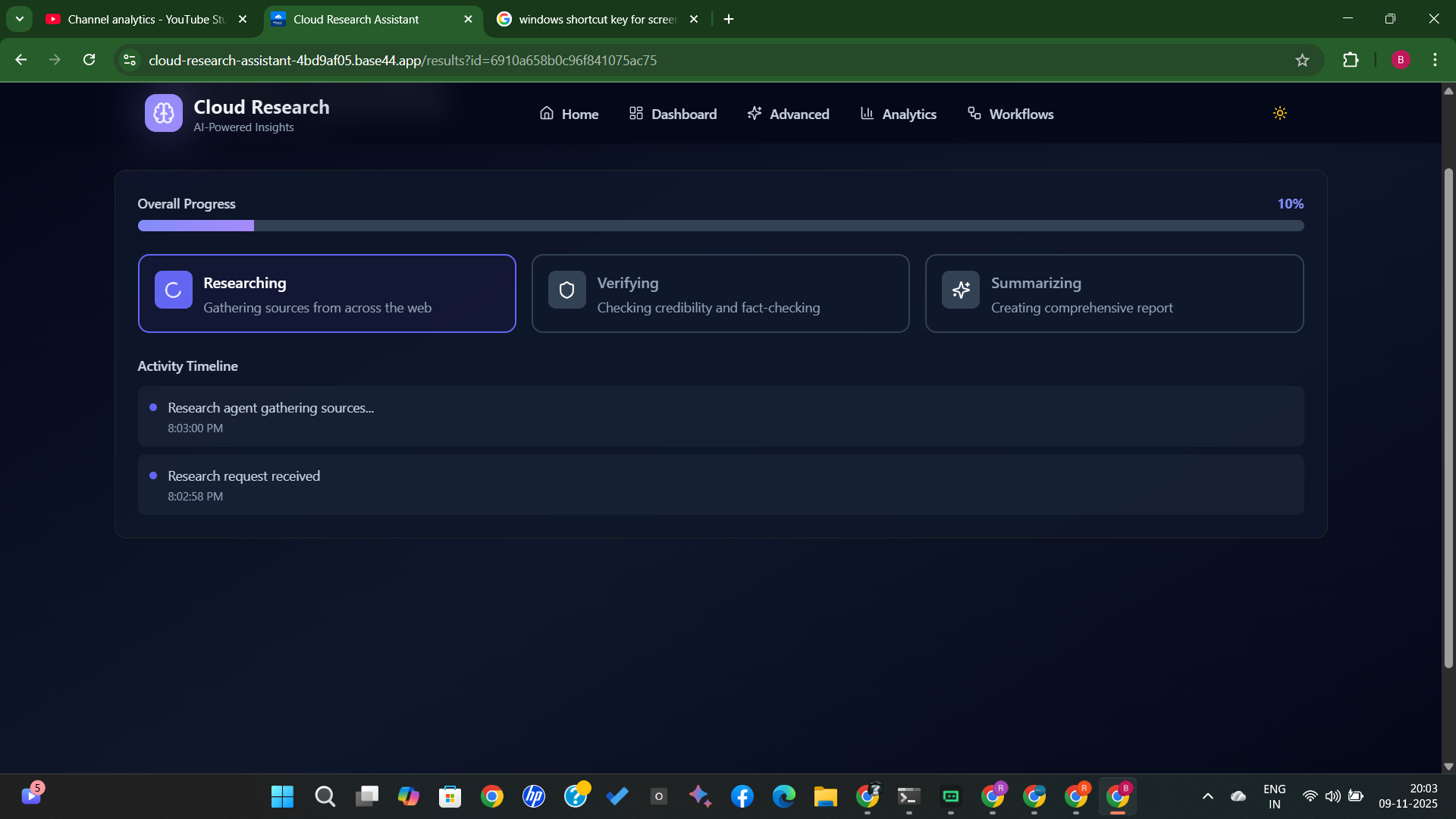The width and height of the screenshot is (1456, 819).
Task: Click the Cloud Research brain logo
Action: (x=163, y=113)
